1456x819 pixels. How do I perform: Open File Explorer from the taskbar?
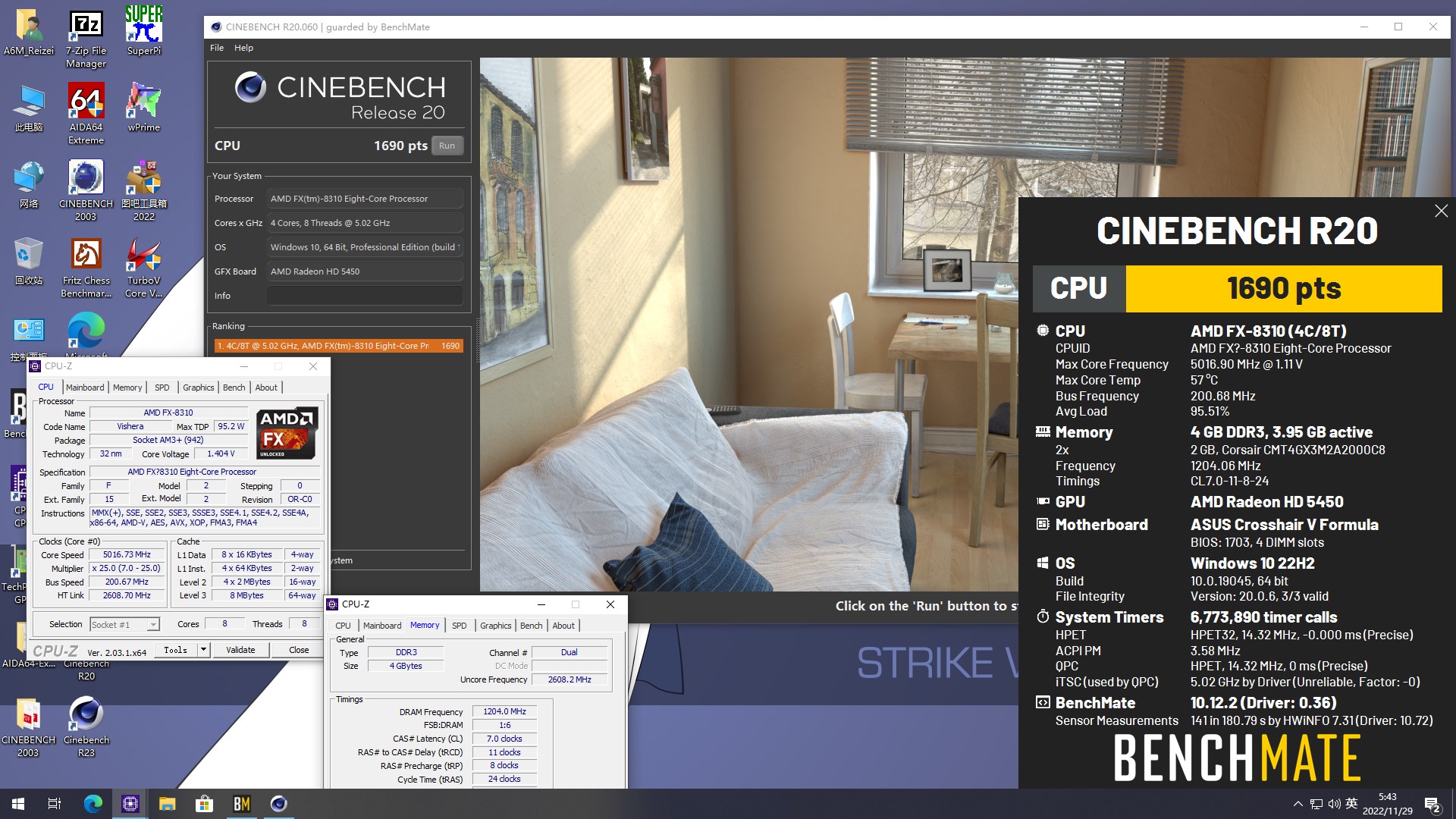tap(167, 804)
